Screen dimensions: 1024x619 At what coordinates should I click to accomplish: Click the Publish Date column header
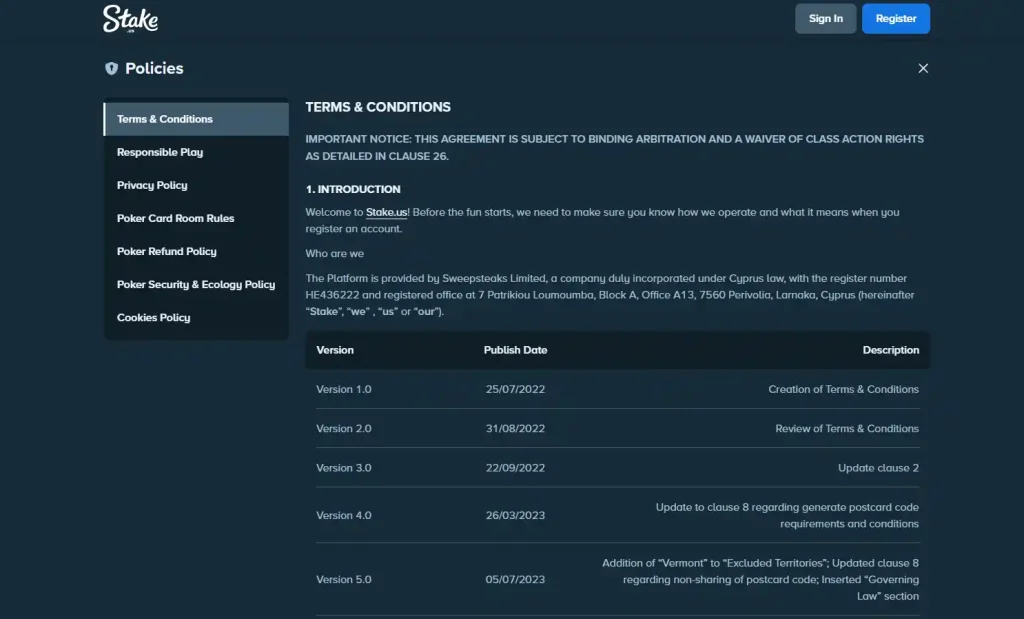pyautogui.click(x=515, y=350)
